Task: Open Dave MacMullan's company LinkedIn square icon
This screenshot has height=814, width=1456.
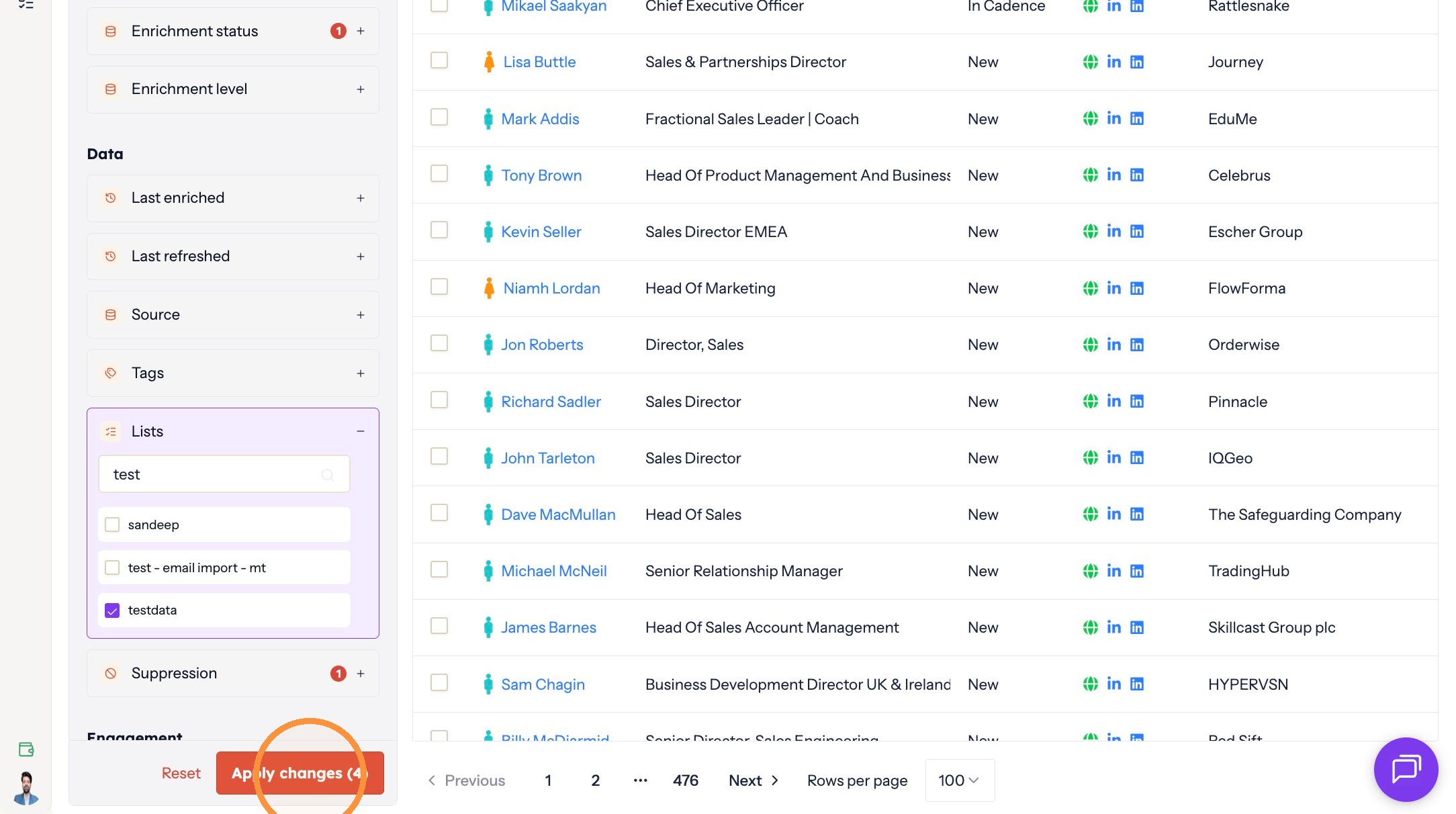Action: [1137, 514]
